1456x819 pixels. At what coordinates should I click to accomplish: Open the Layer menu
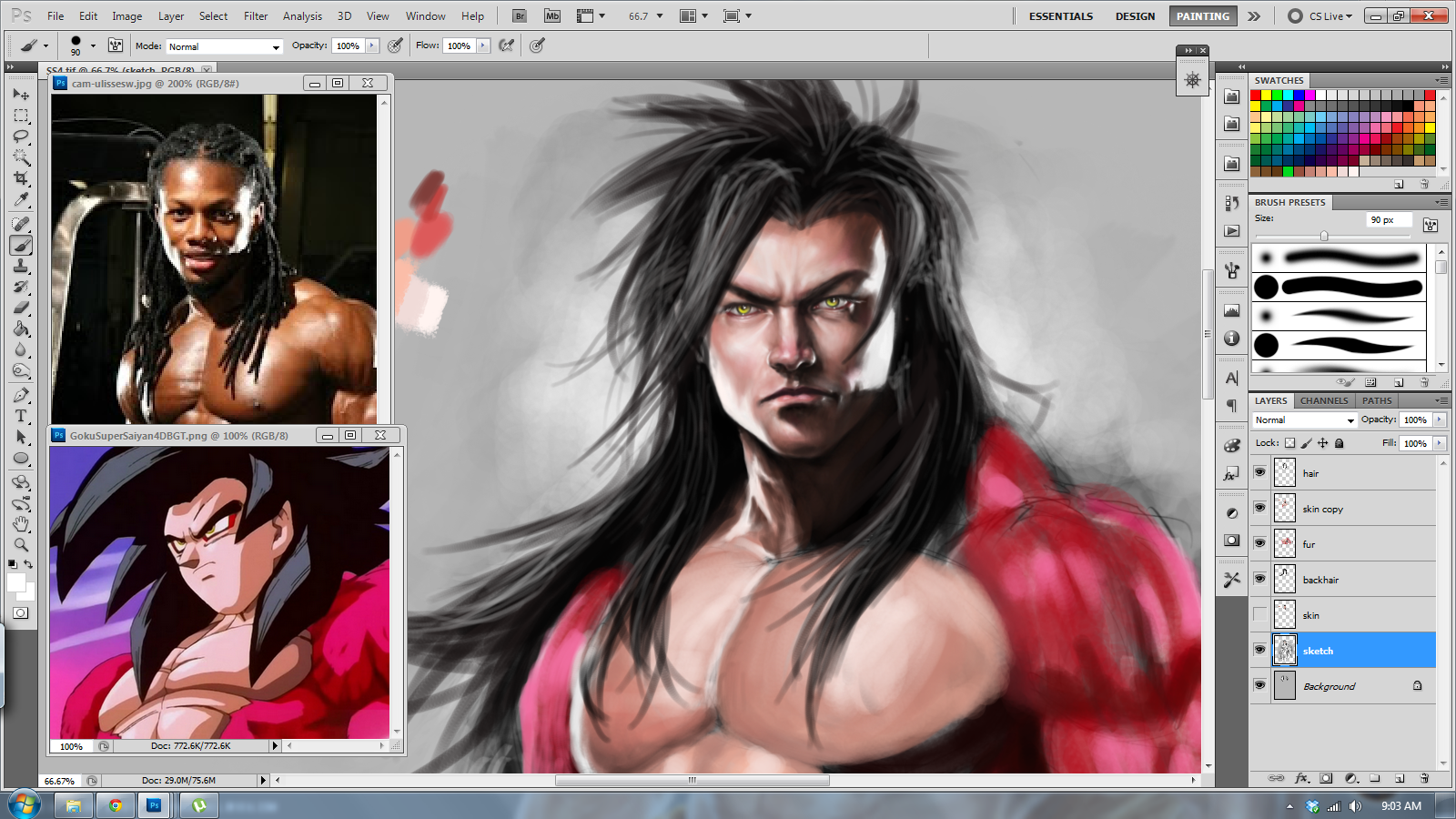point(171,15)
